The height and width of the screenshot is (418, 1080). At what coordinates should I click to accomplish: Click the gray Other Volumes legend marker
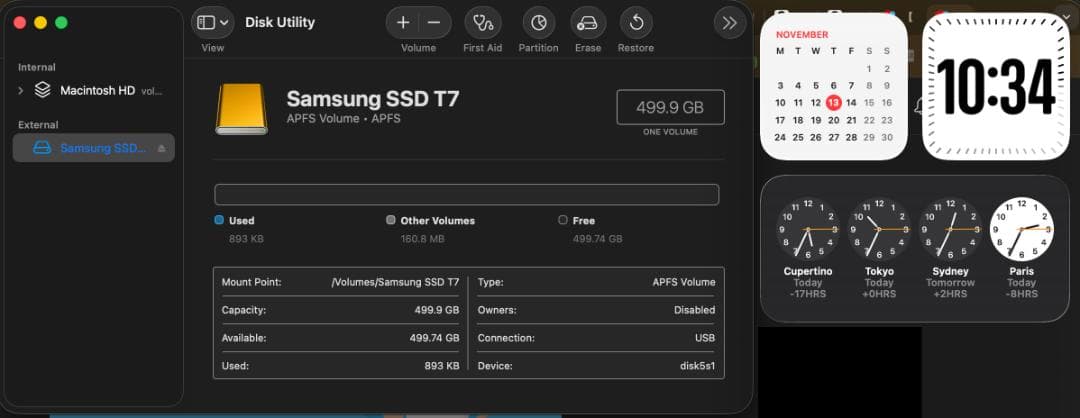point(391,220)
